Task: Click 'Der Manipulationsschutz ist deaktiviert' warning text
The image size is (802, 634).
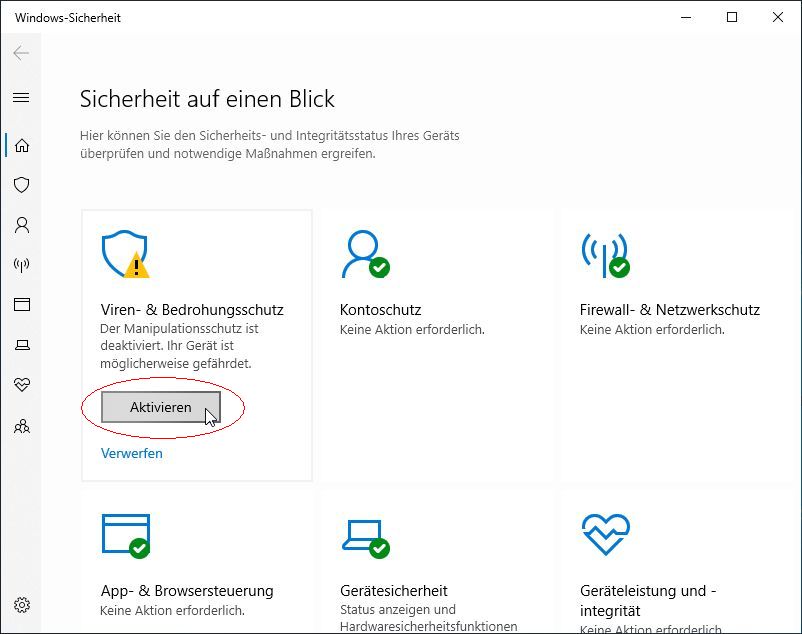Action: click(179, 346)
